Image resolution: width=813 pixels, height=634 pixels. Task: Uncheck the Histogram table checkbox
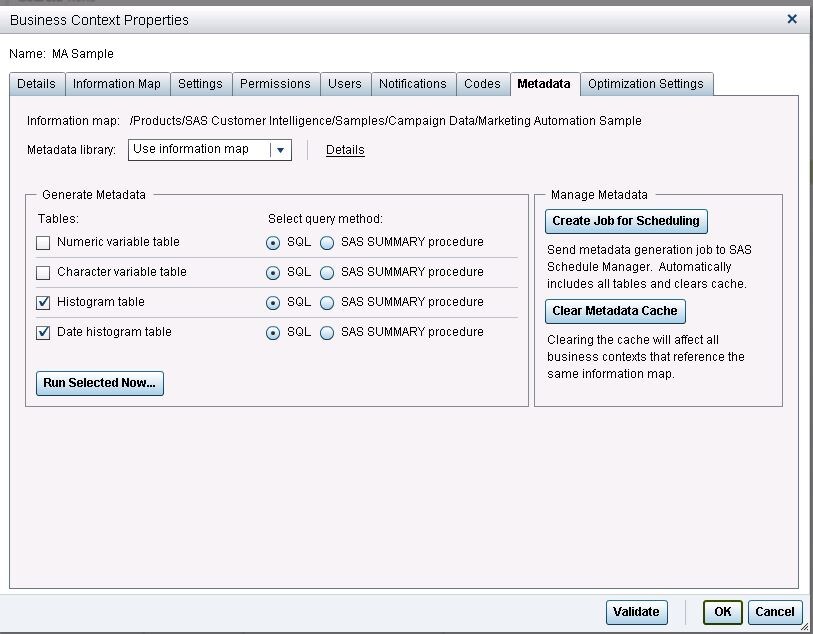click(43, 302)
